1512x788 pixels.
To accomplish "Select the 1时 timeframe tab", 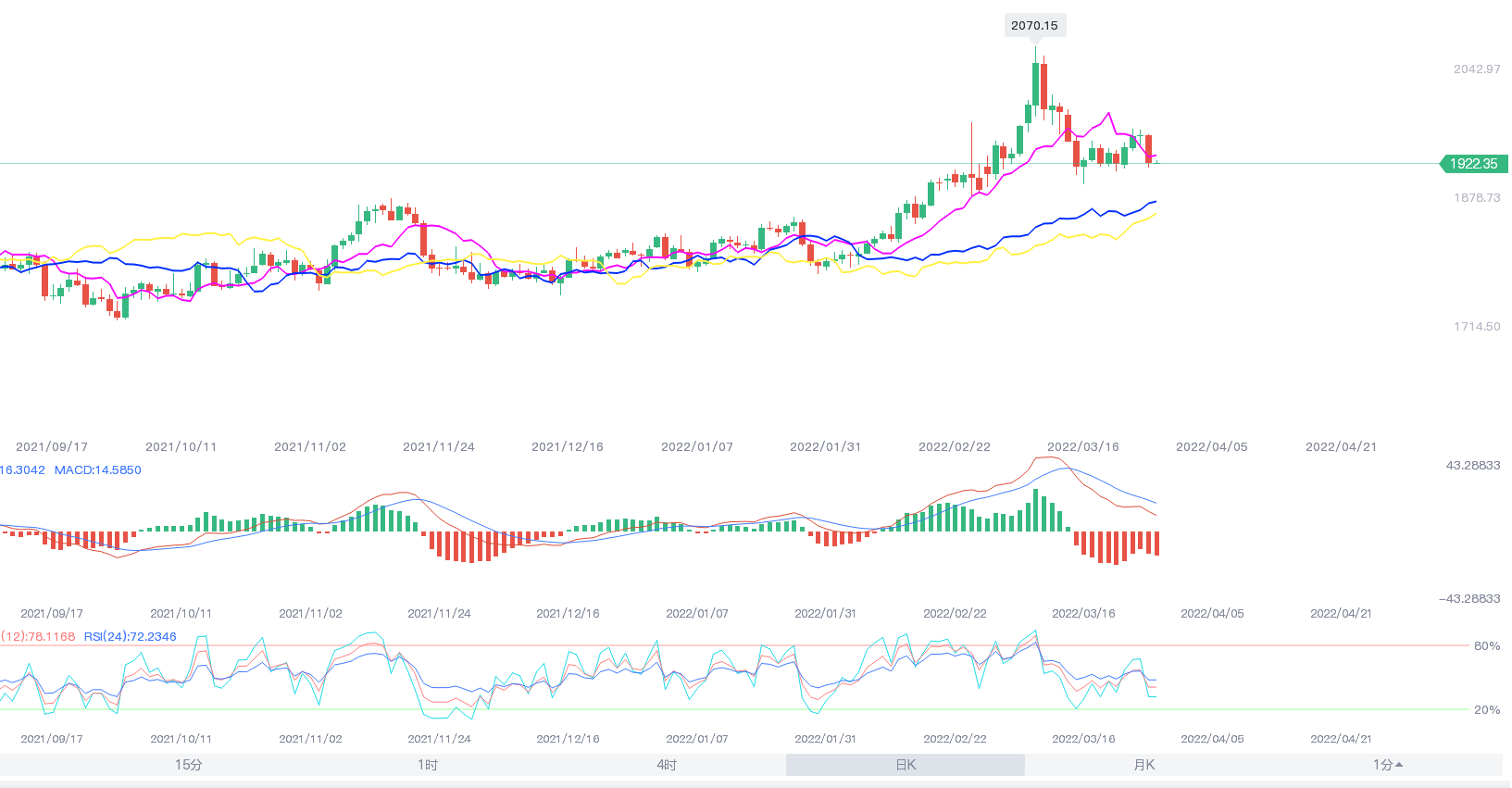I will click(x=428, y=765).
